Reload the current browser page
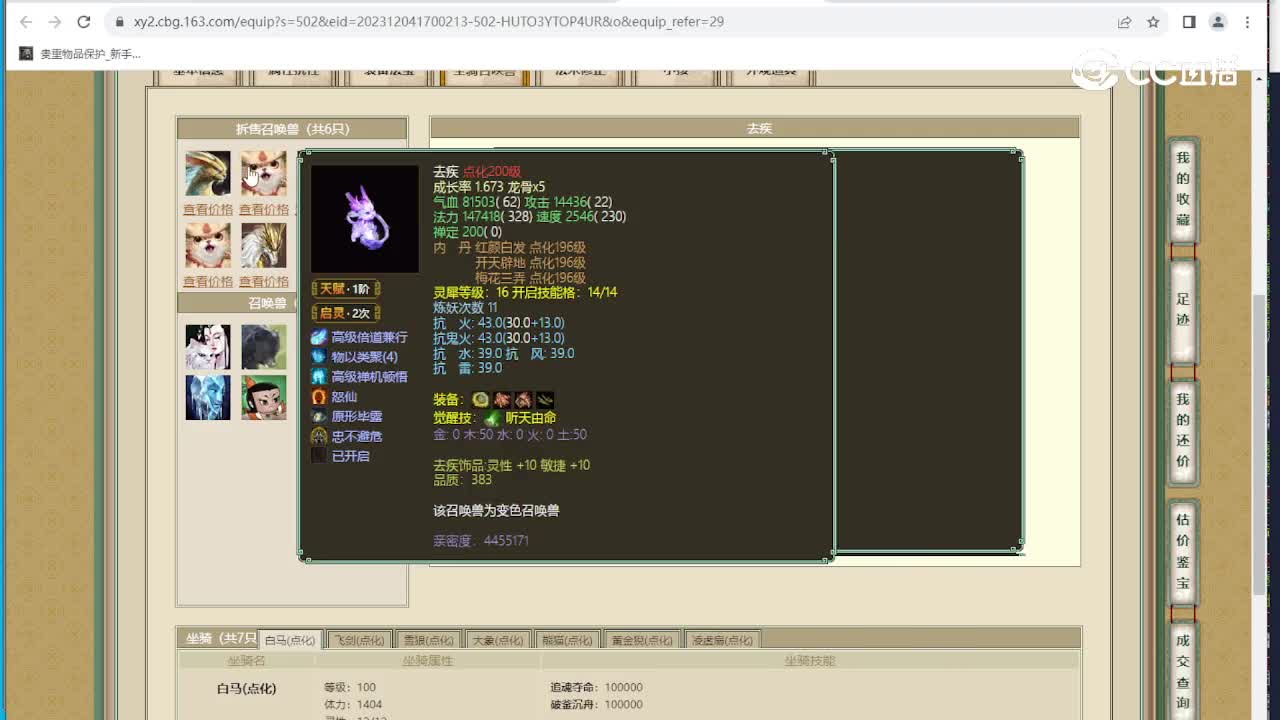 pyautogui.click(x=84, y=21)
